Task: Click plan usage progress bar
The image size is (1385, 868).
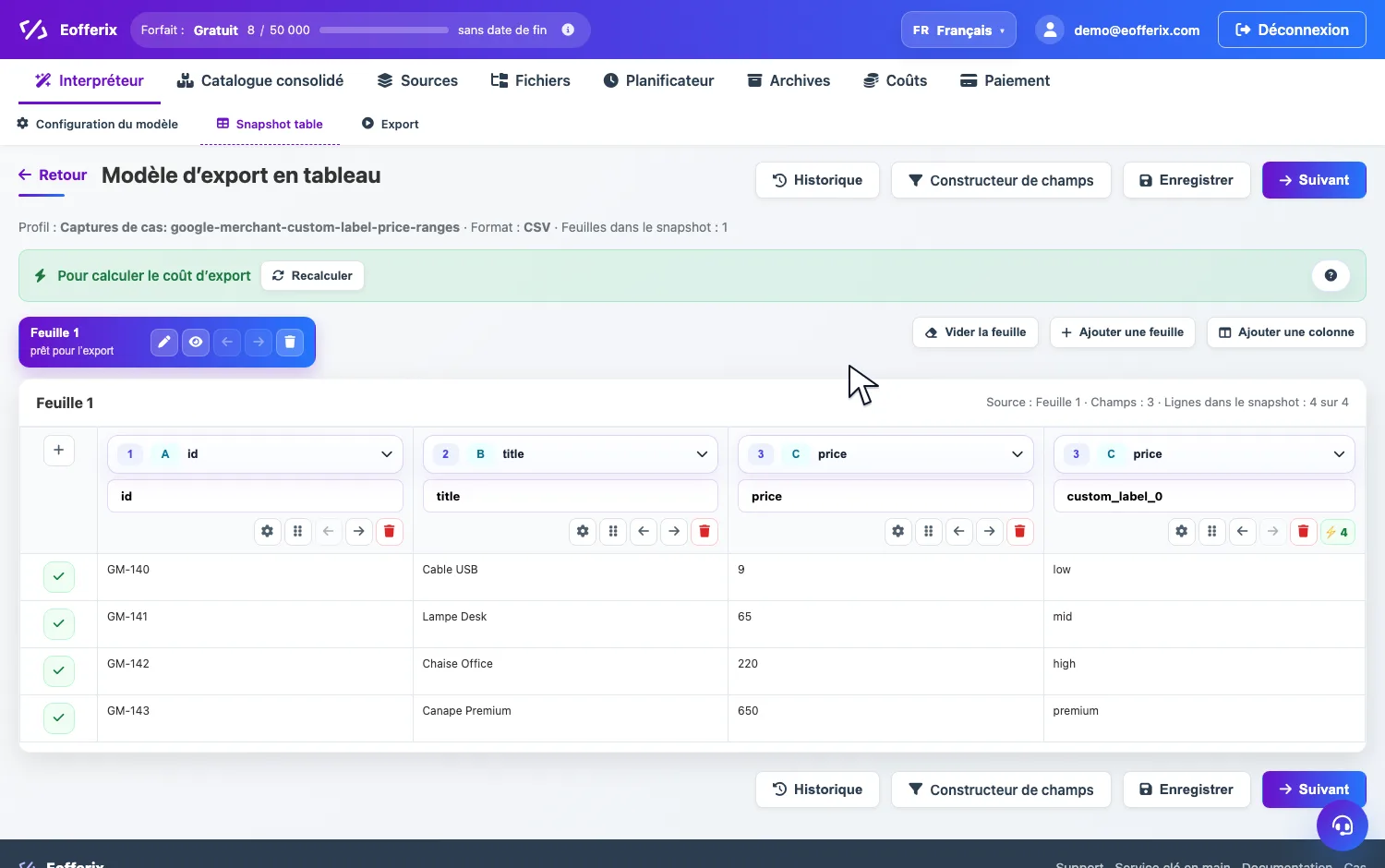Action: click(384, 30)
